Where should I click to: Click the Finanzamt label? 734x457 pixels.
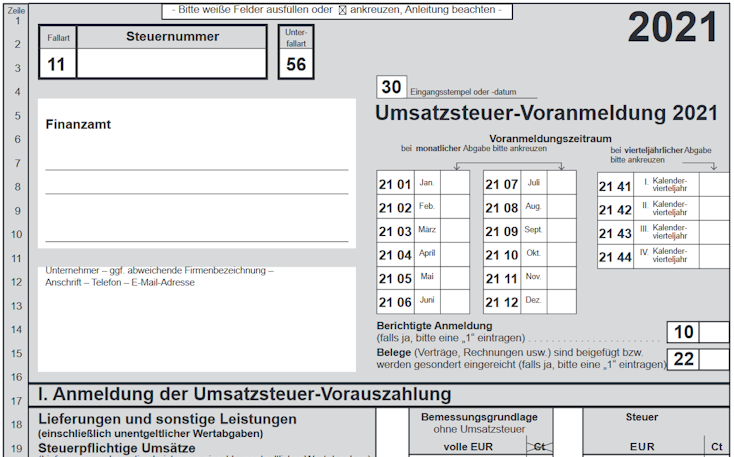tap(78, 124)
